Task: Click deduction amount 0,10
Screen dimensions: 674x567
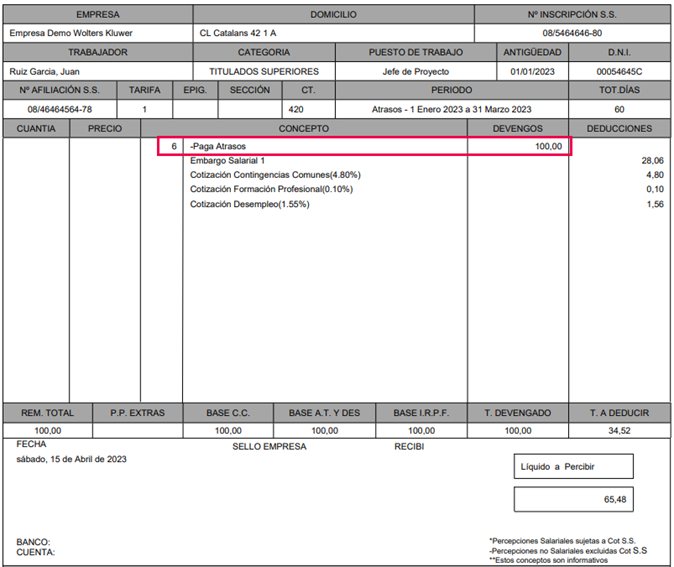Action: pos(655,189)
